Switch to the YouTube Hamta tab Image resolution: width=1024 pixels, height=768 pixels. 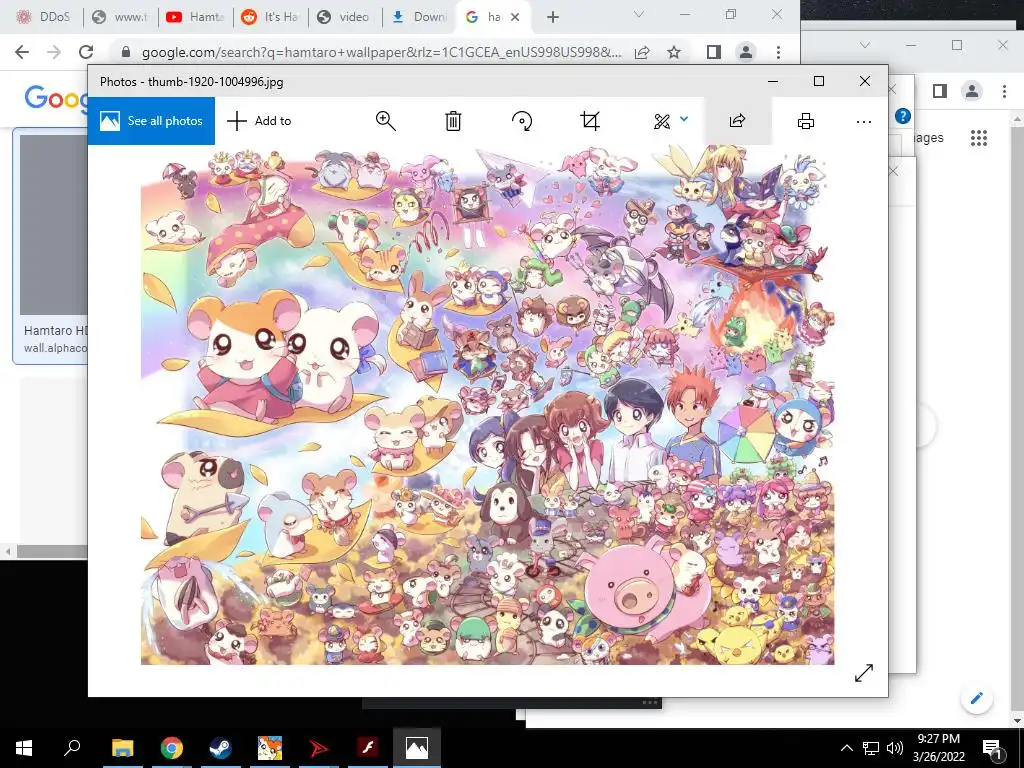195,17
